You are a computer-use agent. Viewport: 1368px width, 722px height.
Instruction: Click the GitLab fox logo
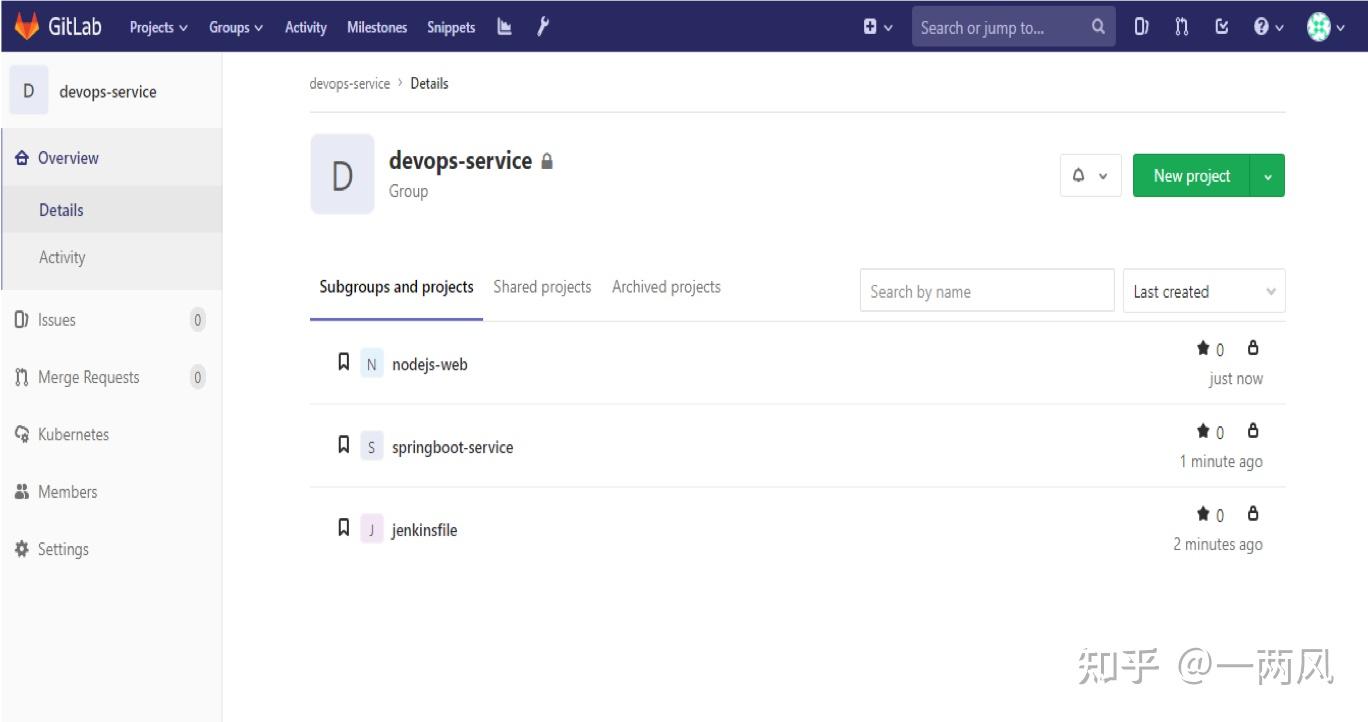point(27,26)
